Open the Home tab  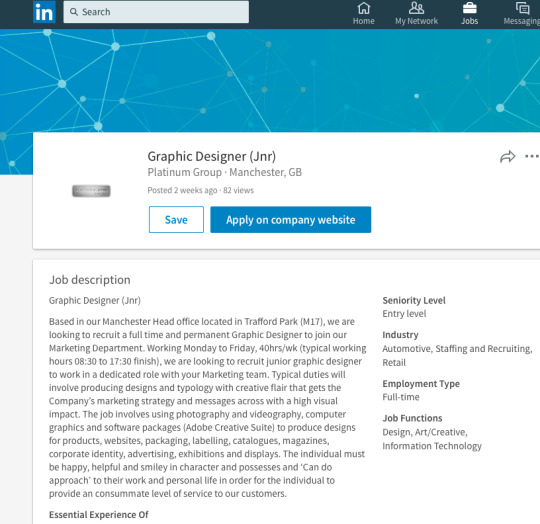coord(363,13)
